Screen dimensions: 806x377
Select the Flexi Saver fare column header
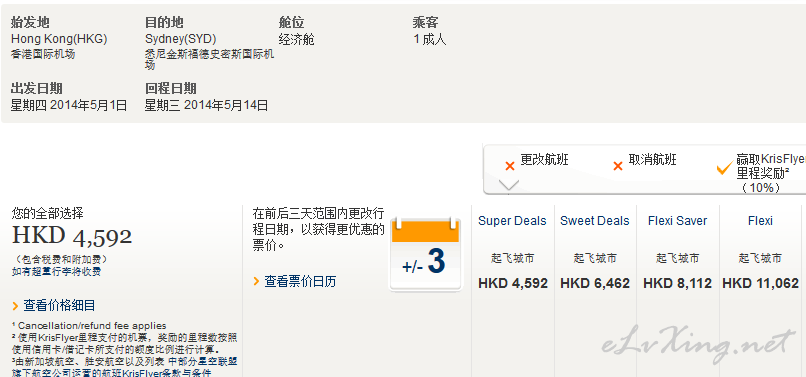tap(677, 221)
